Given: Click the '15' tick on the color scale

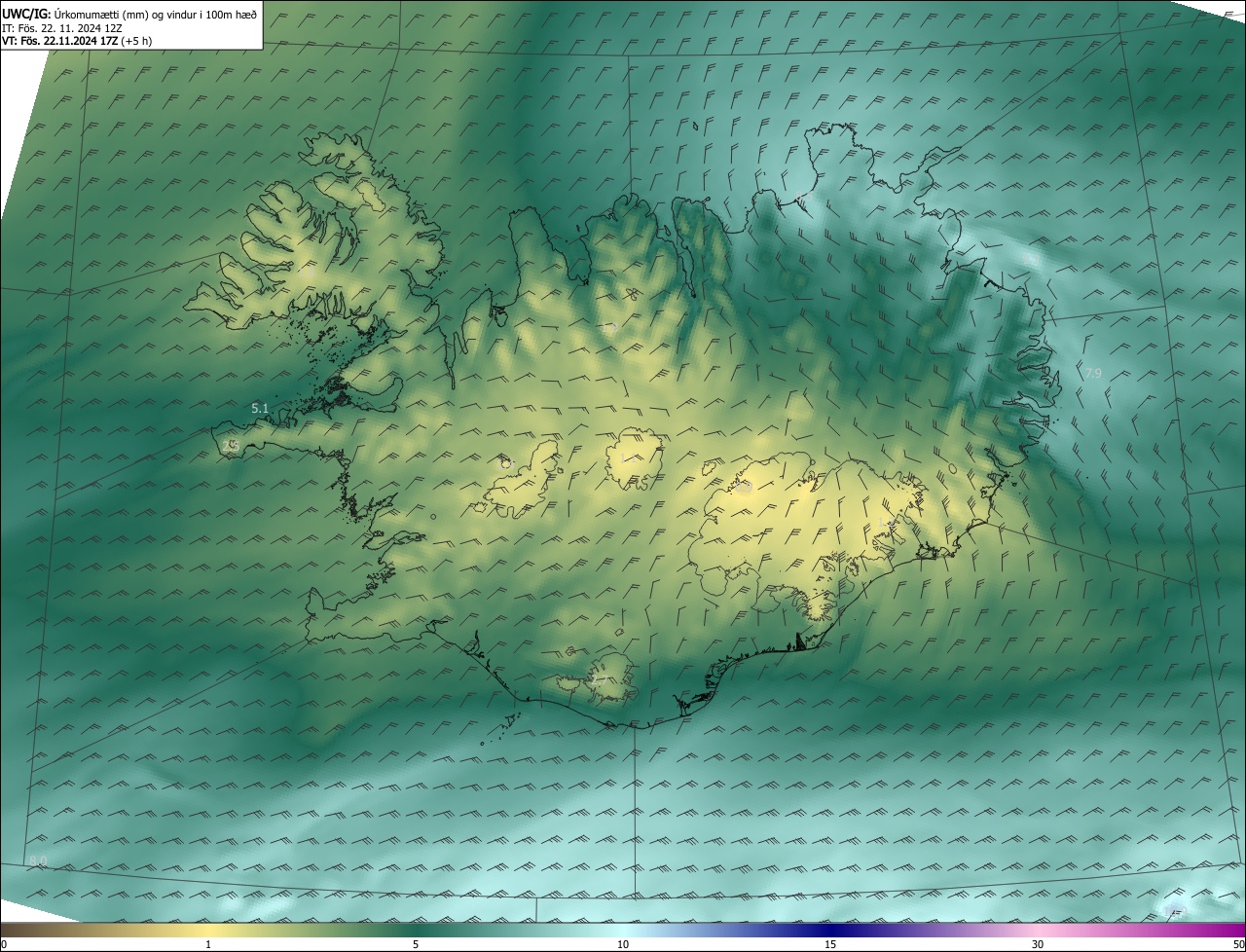Looking at the screenshot, I should (x=830, y=944).
